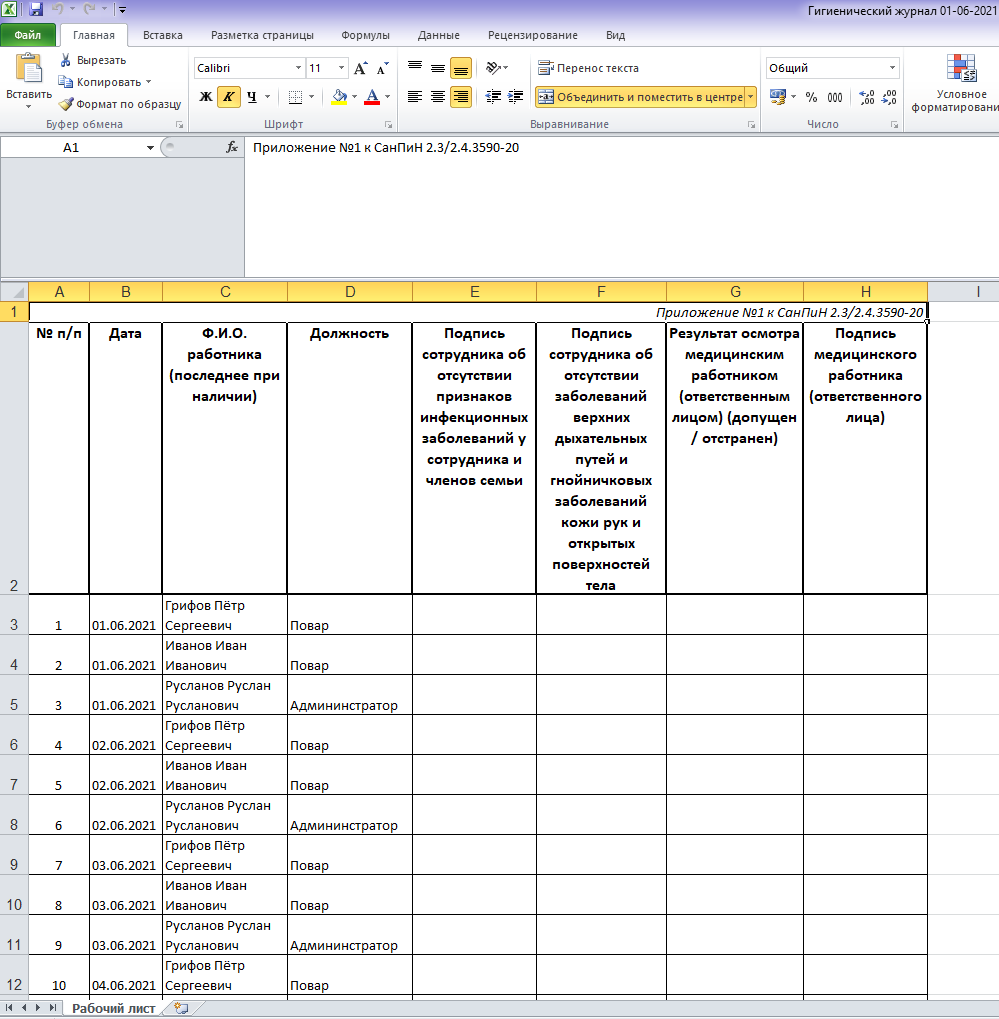
Task: Open Clipboard (Буфер обмена) dialog launcher
Action: [x=179, y=124]
